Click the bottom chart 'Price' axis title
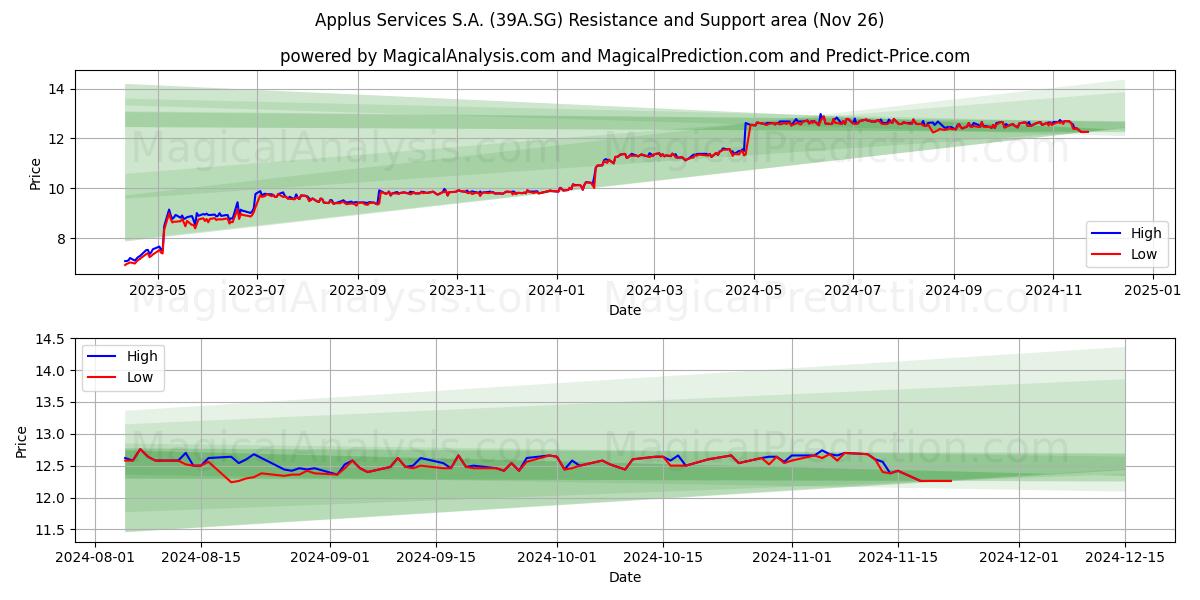Viewport: 1200px width, 600px height. point(22,440)
